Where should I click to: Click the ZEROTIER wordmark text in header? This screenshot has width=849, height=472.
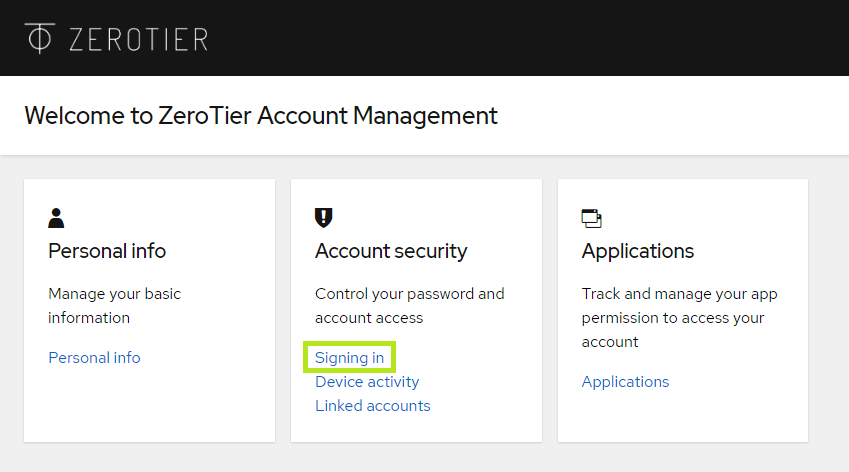[x=138, y=39]
